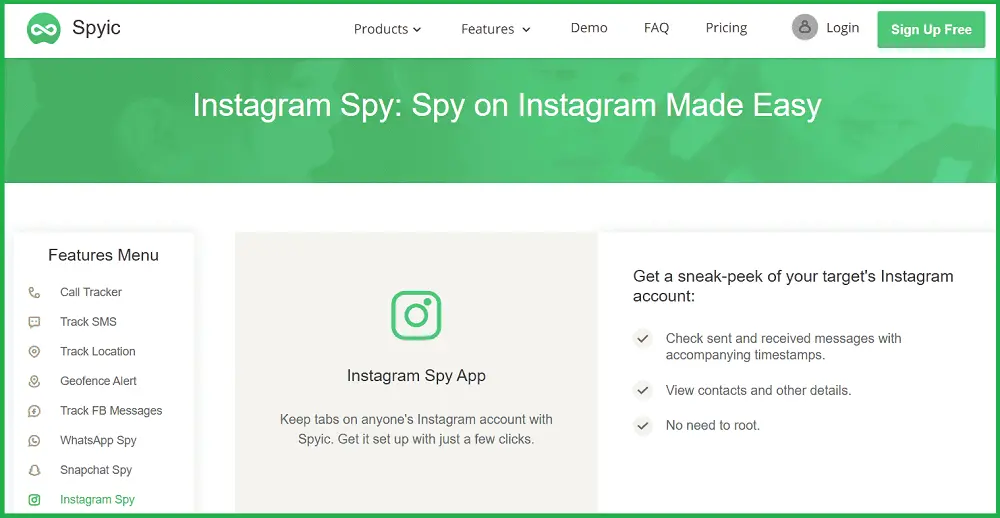Screen dimensions: 1000x518
Task: Click the Spyic infinity logo icon
Action: tap(43, 29)
